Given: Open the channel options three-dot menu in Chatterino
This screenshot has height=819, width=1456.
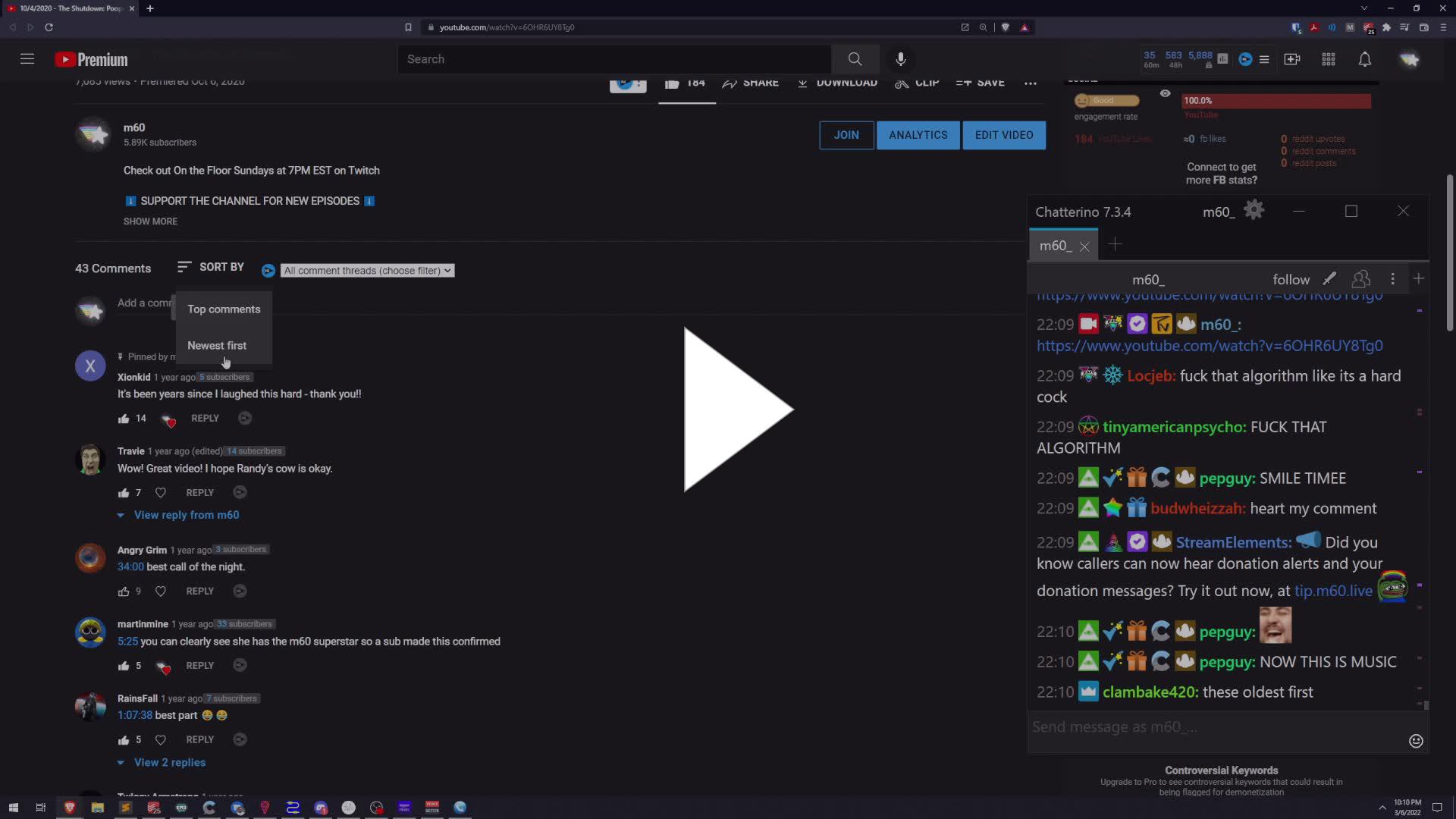Looking at the screenshot, I should tap(1392, 278).
